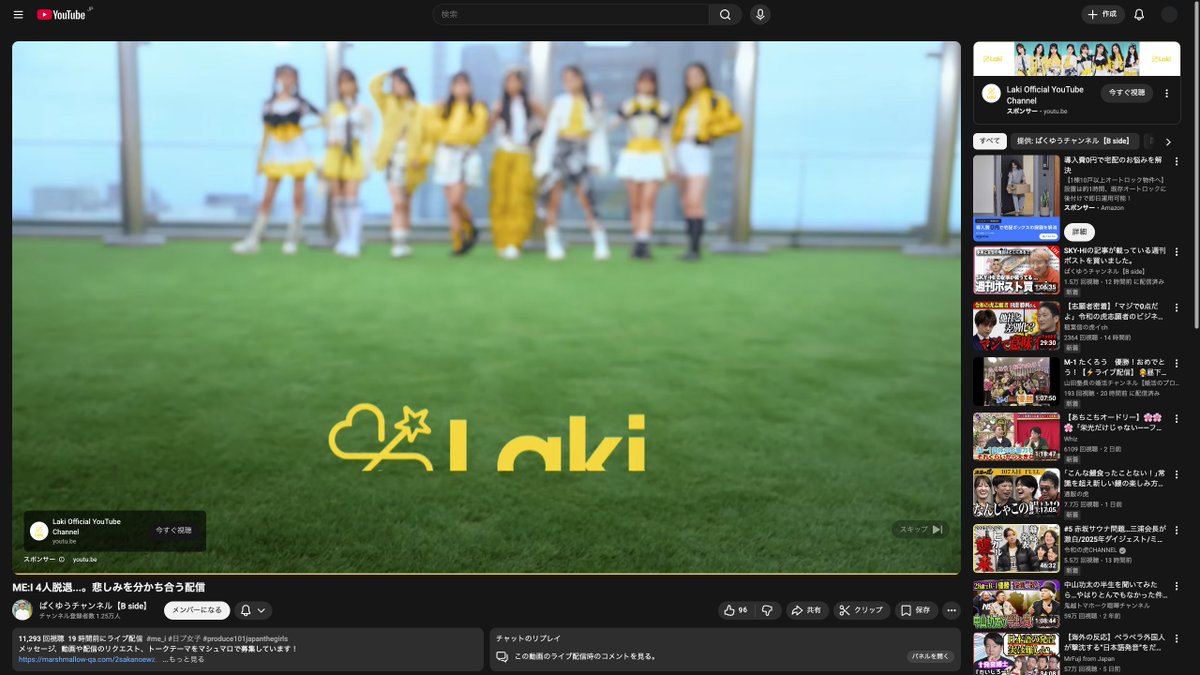The width and height of the screenshot is (1200, 675).
Task: Open the hamburger guide menu
Action: pos(18,15)
